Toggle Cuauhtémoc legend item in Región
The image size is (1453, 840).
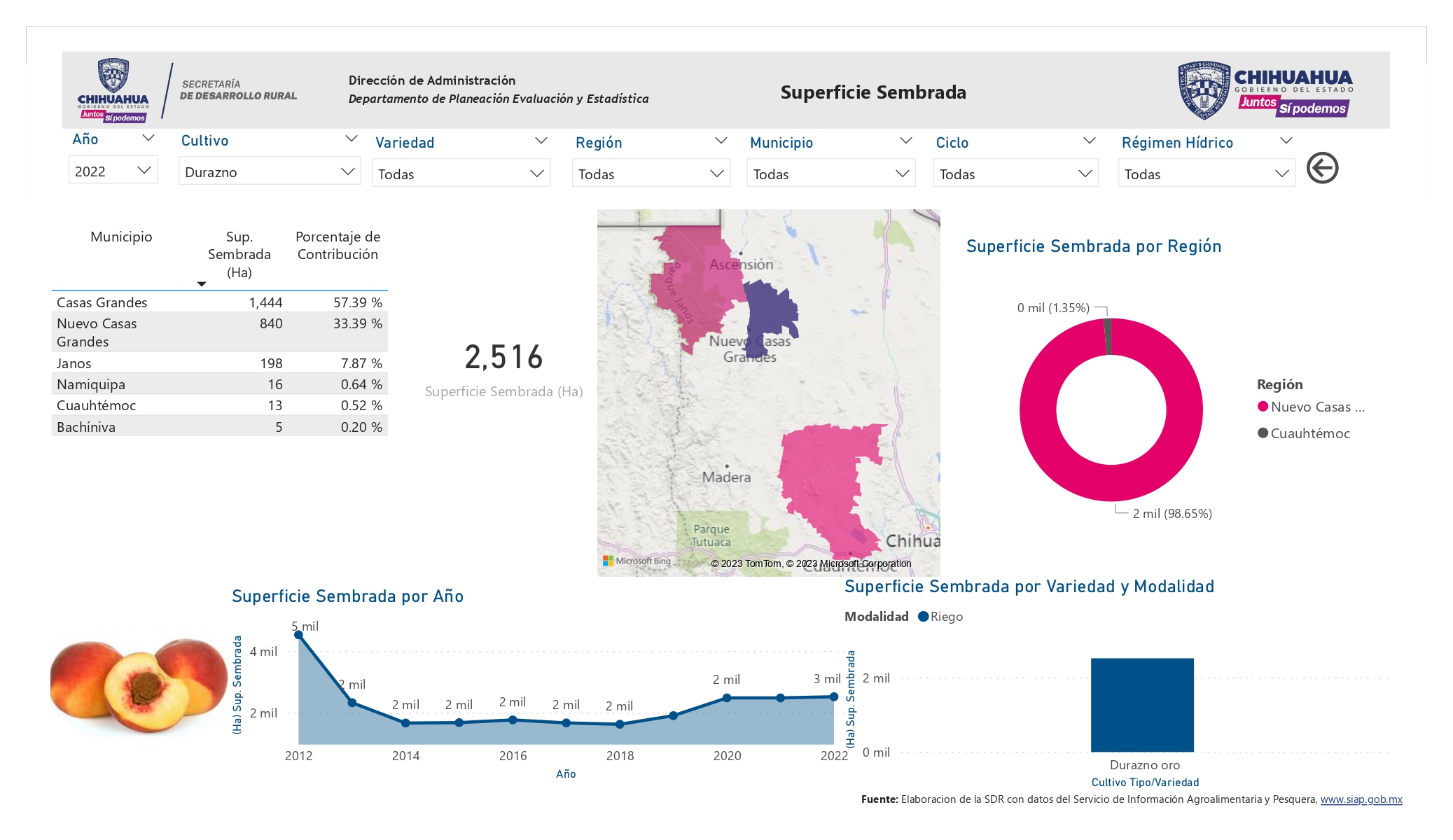pos(1303,433)
